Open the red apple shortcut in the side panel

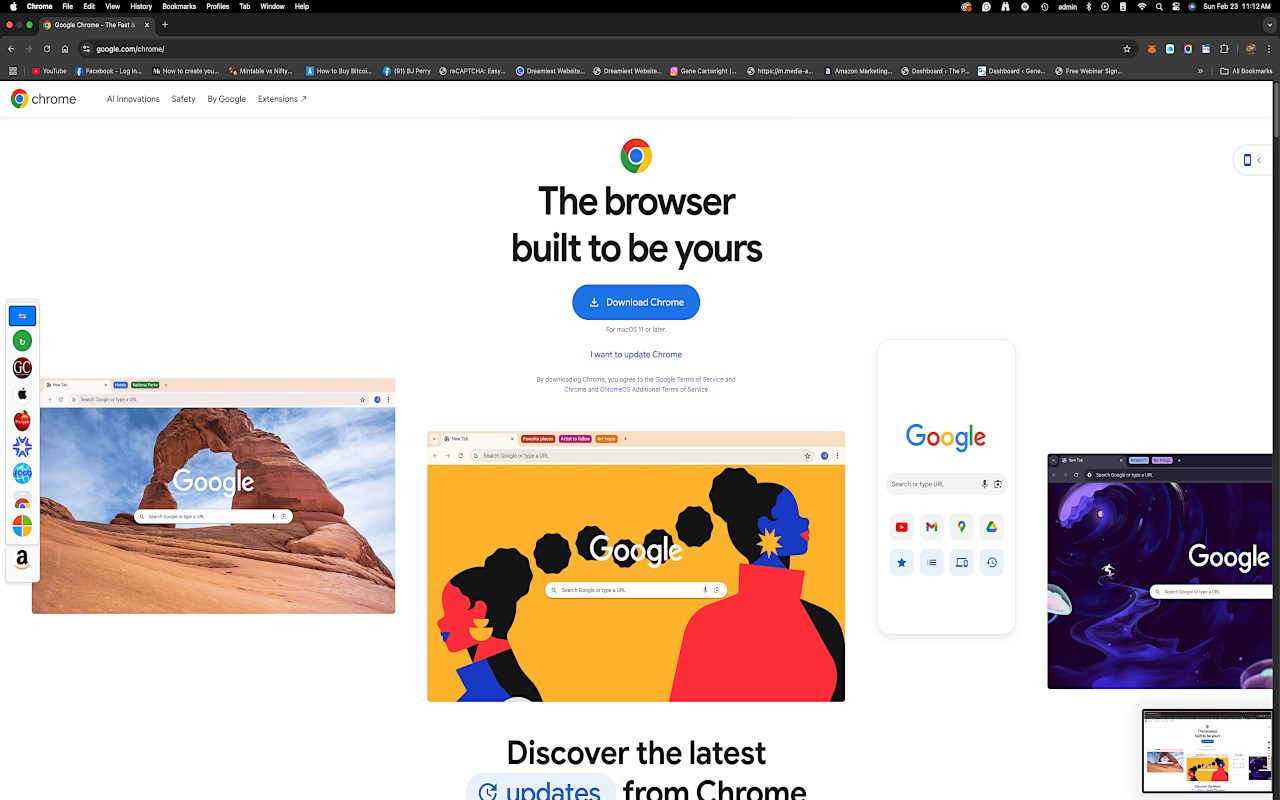pos(22,421)
